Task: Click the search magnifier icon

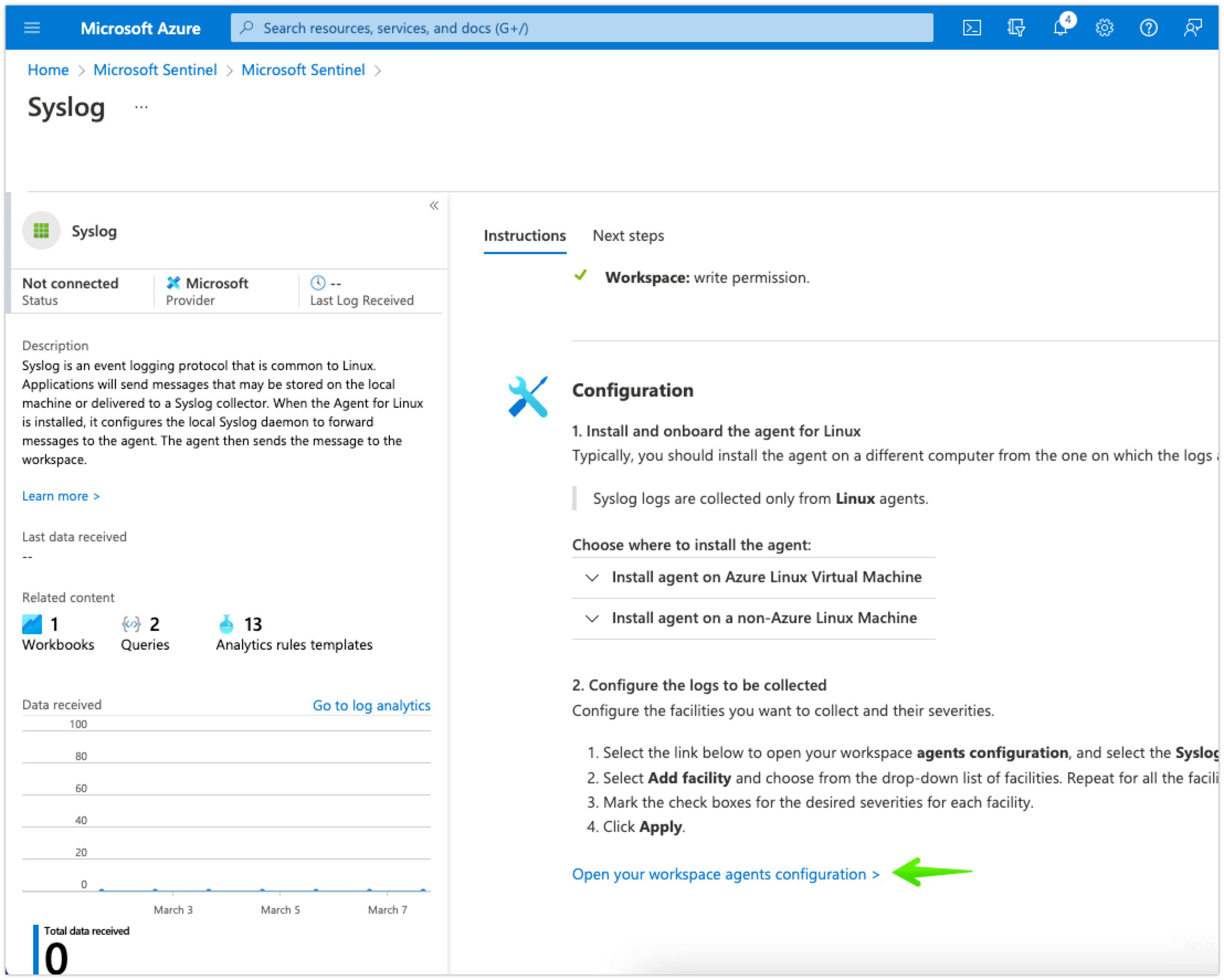Action: coord(246,27)
